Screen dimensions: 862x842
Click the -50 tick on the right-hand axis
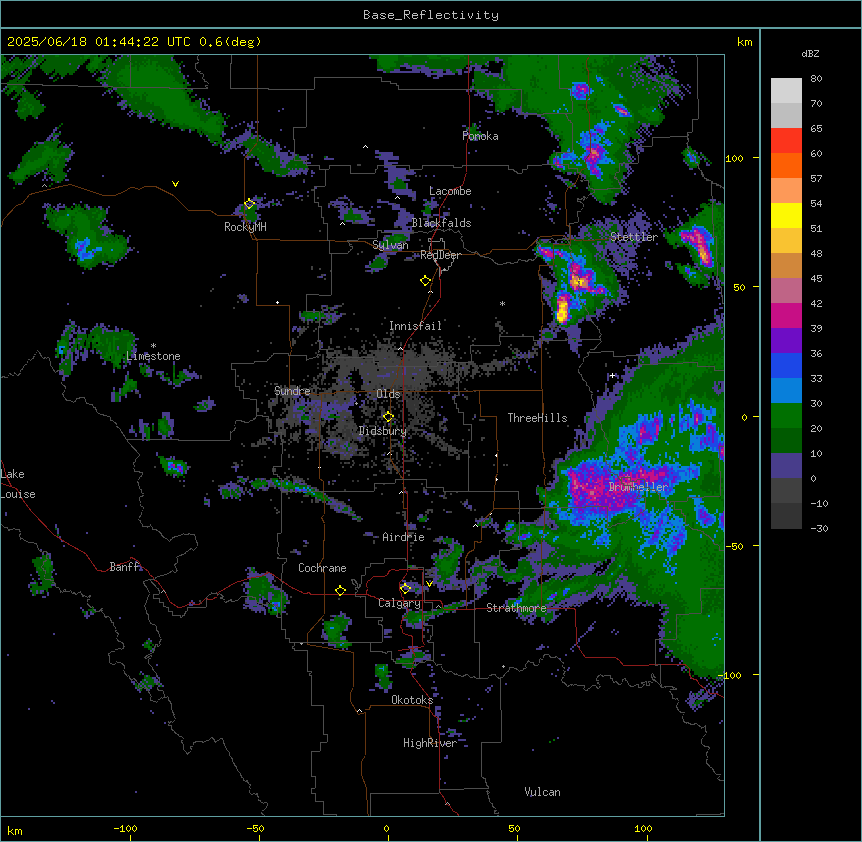pos(734,546)
